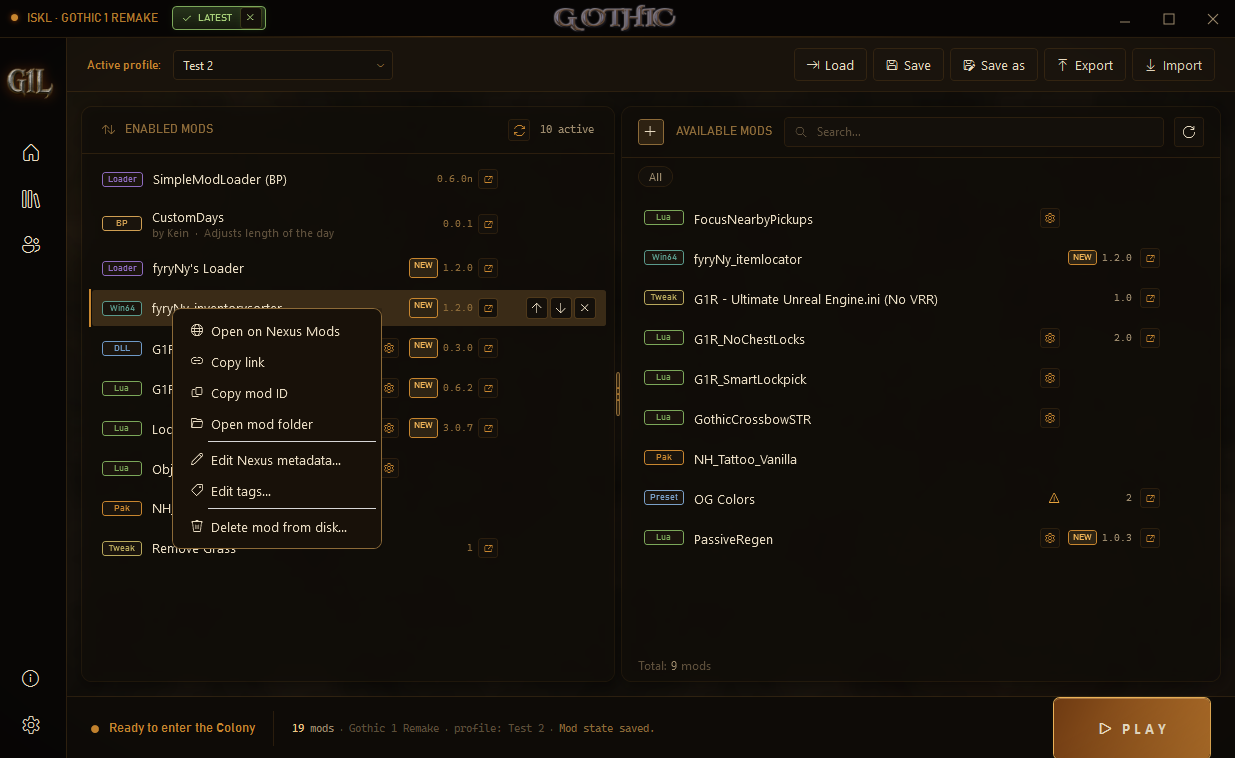Open settings gear for the enabled DLL mod
1235x758 pixels.
click(x=390, y=348)
